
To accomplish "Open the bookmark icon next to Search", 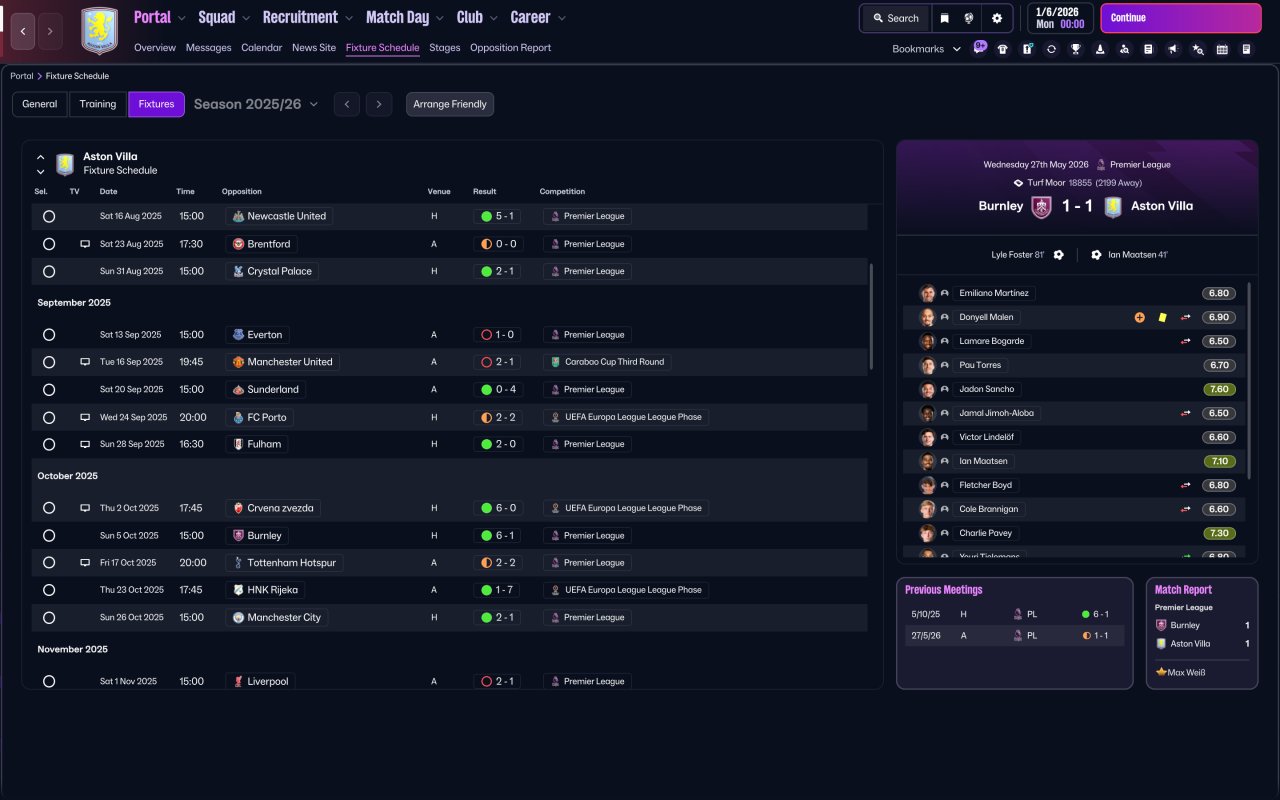I will (x=945, y=18).
